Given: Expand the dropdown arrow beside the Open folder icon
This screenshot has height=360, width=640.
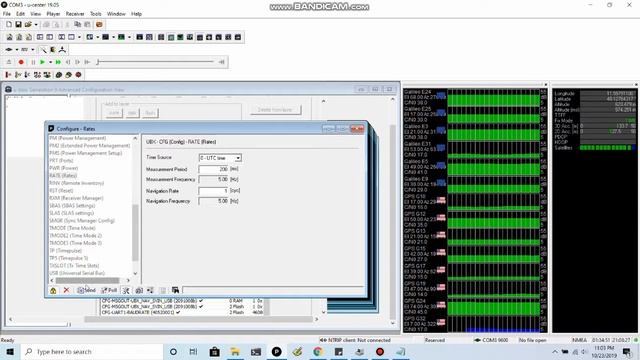Looking at the screenshot, I should click(x=36, y=24).
